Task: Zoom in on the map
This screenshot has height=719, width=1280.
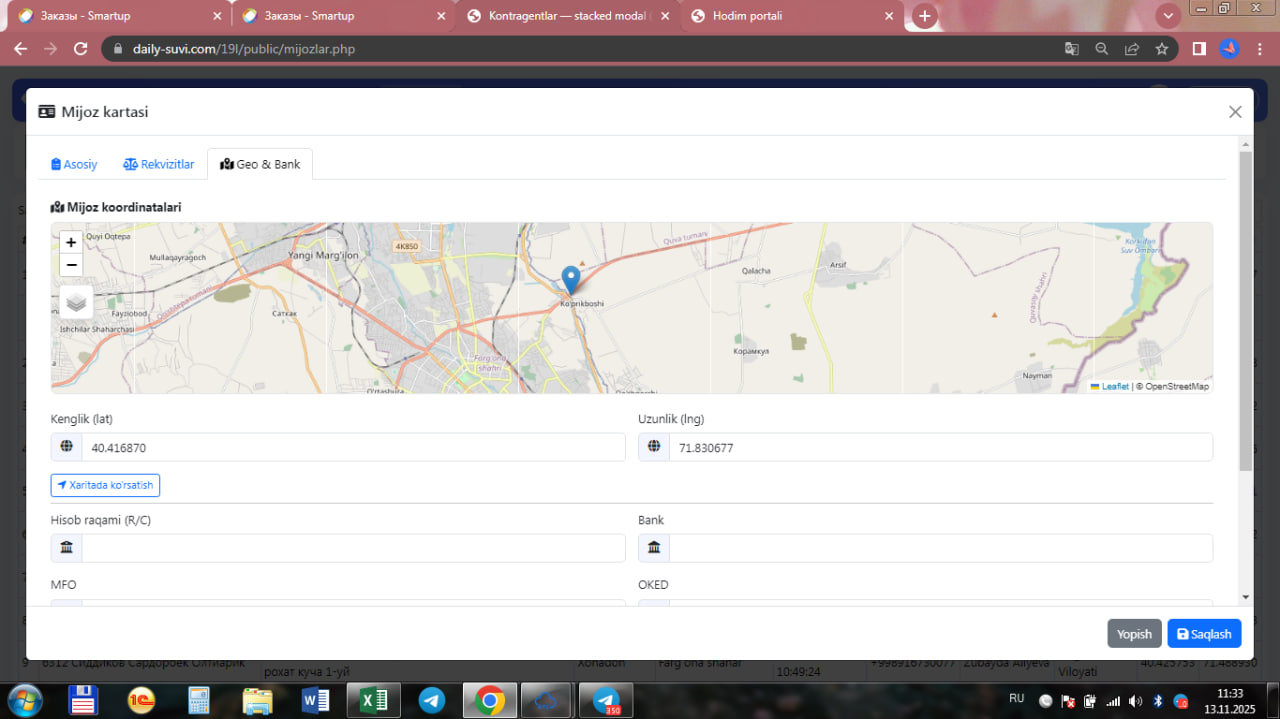Action: tap(71, 242)
